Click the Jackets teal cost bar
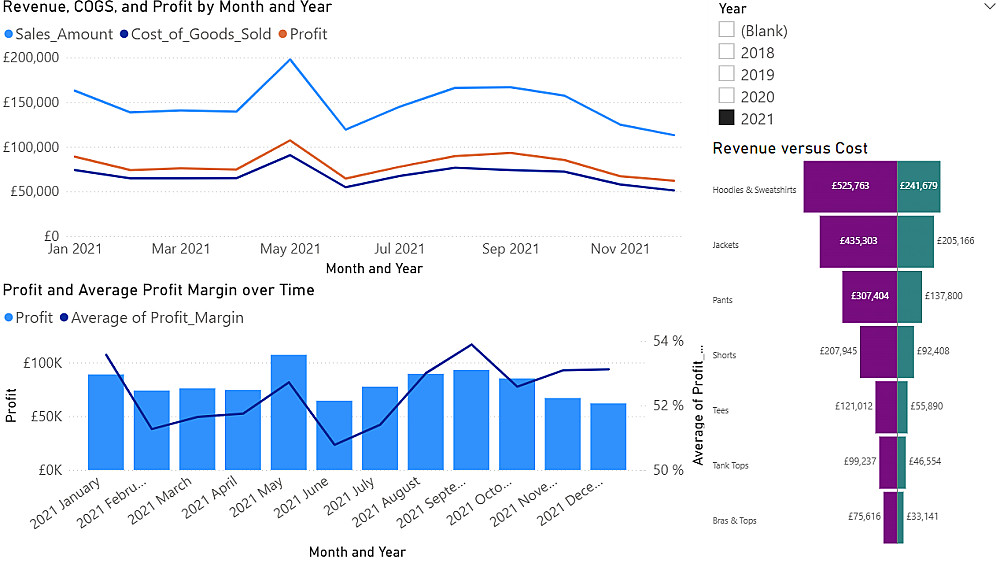The image size is (1000, 563). (915, 241)
